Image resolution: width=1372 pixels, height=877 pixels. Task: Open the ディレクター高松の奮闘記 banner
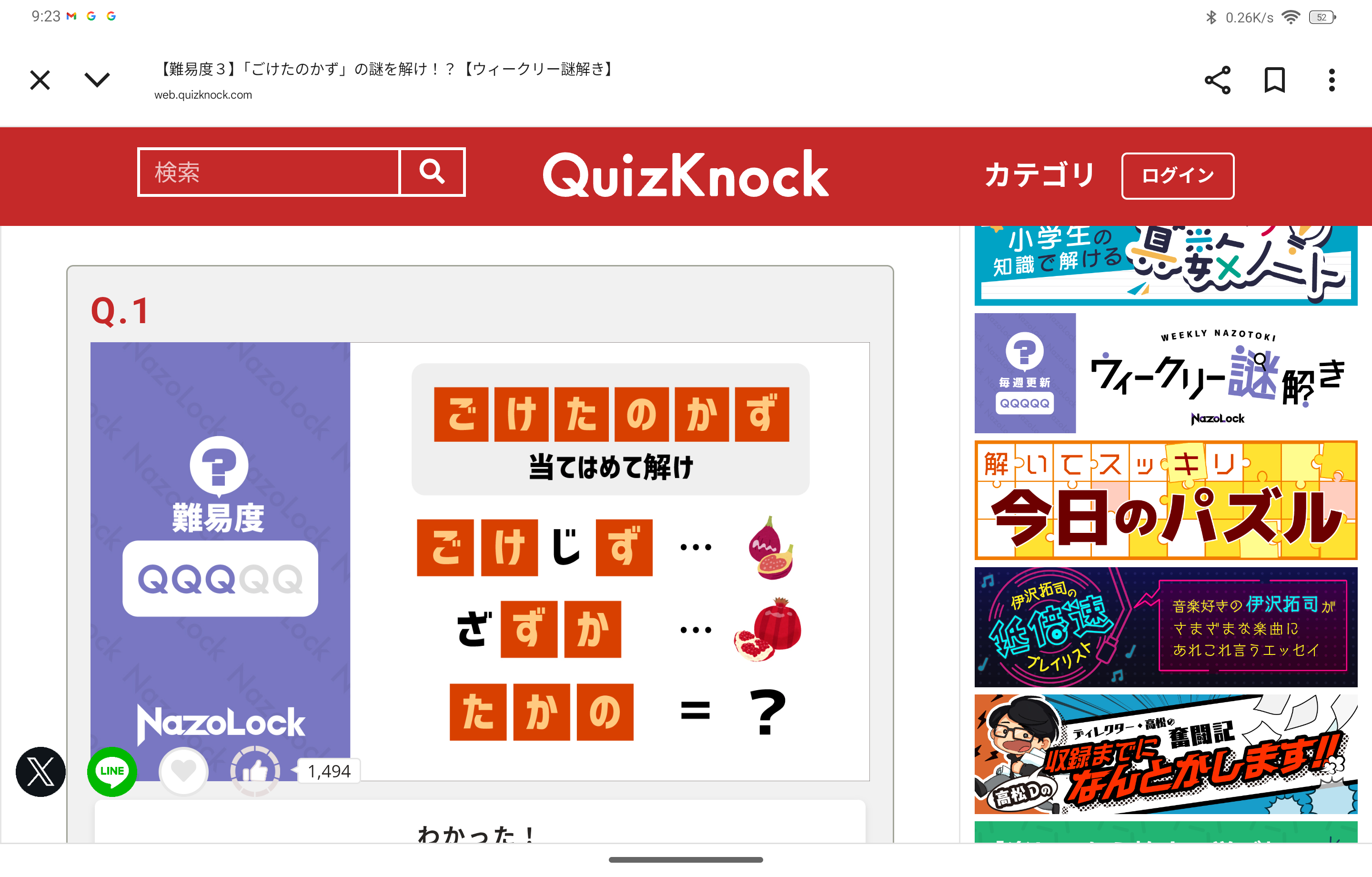tap(1166, 754)
